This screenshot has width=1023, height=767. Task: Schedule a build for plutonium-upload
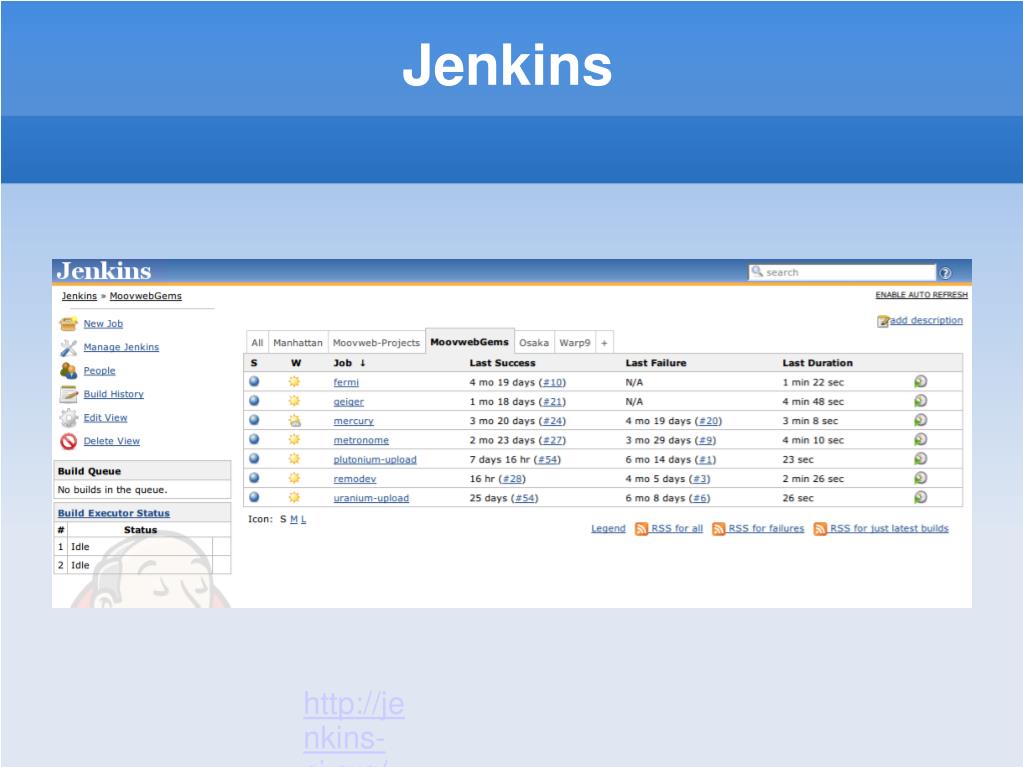pos(921,459)
